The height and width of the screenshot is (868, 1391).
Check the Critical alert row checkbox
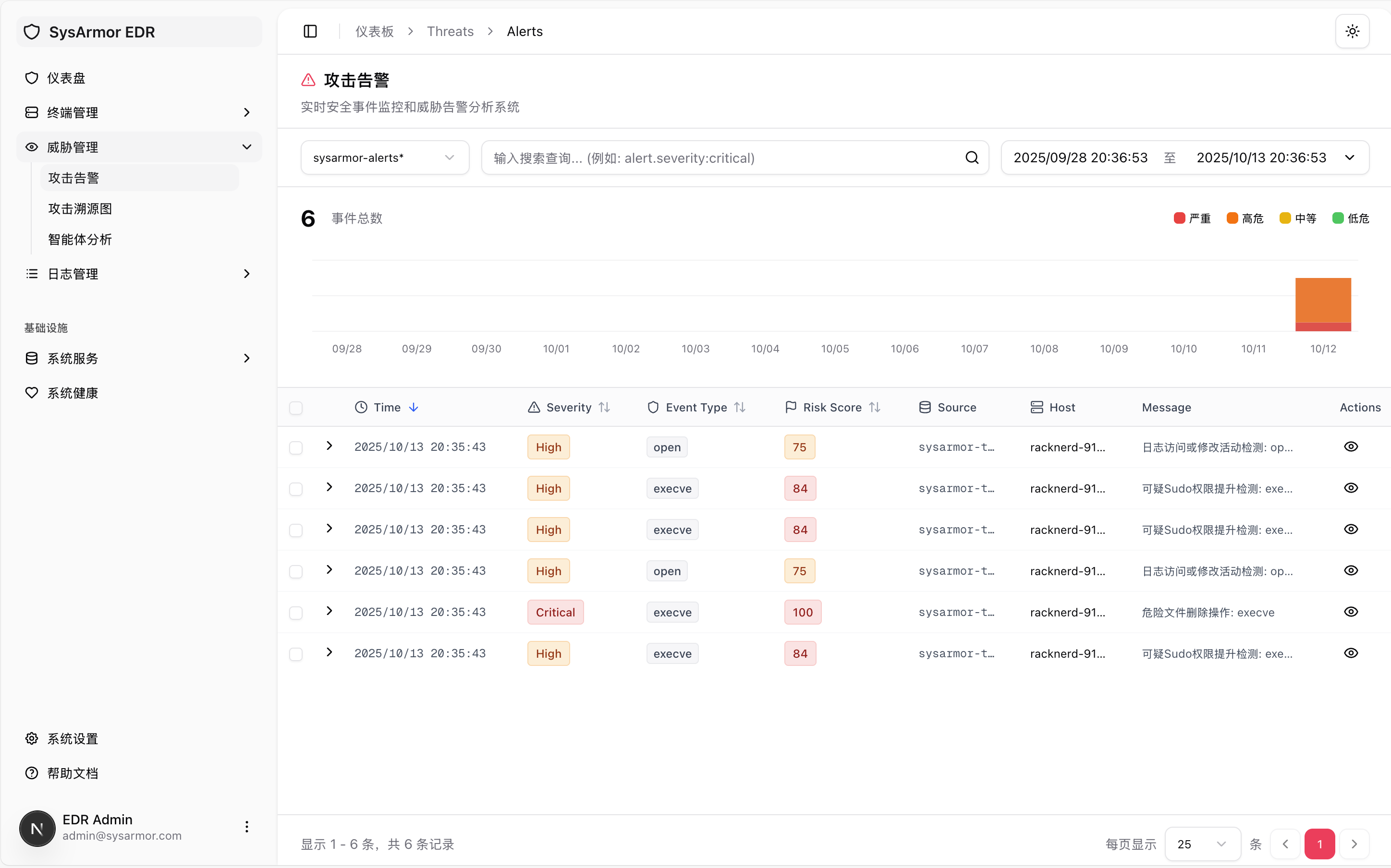(296, 613)
